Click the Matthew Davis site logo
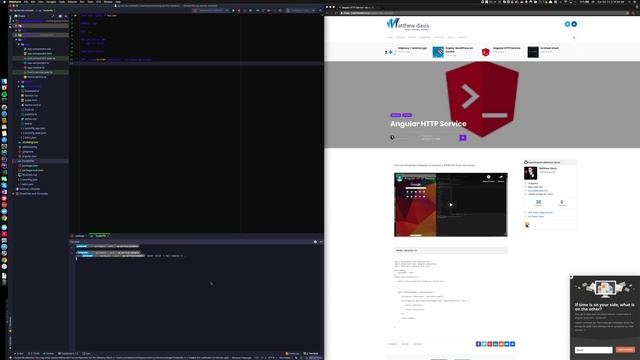The width and height of the screenshot is (640, 360). coord(408,24)
